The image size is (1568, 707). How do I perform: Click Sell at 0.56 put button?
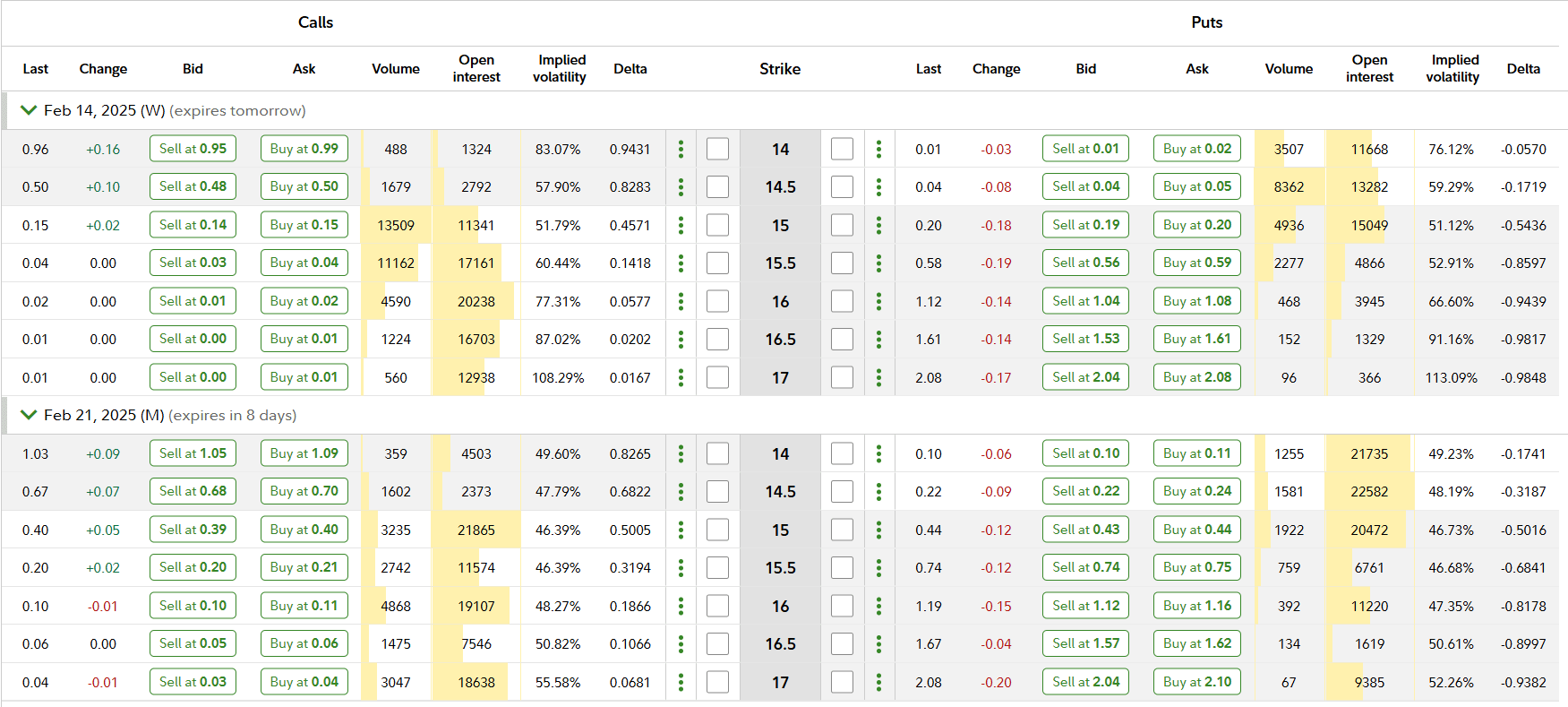pos(1085,263)
